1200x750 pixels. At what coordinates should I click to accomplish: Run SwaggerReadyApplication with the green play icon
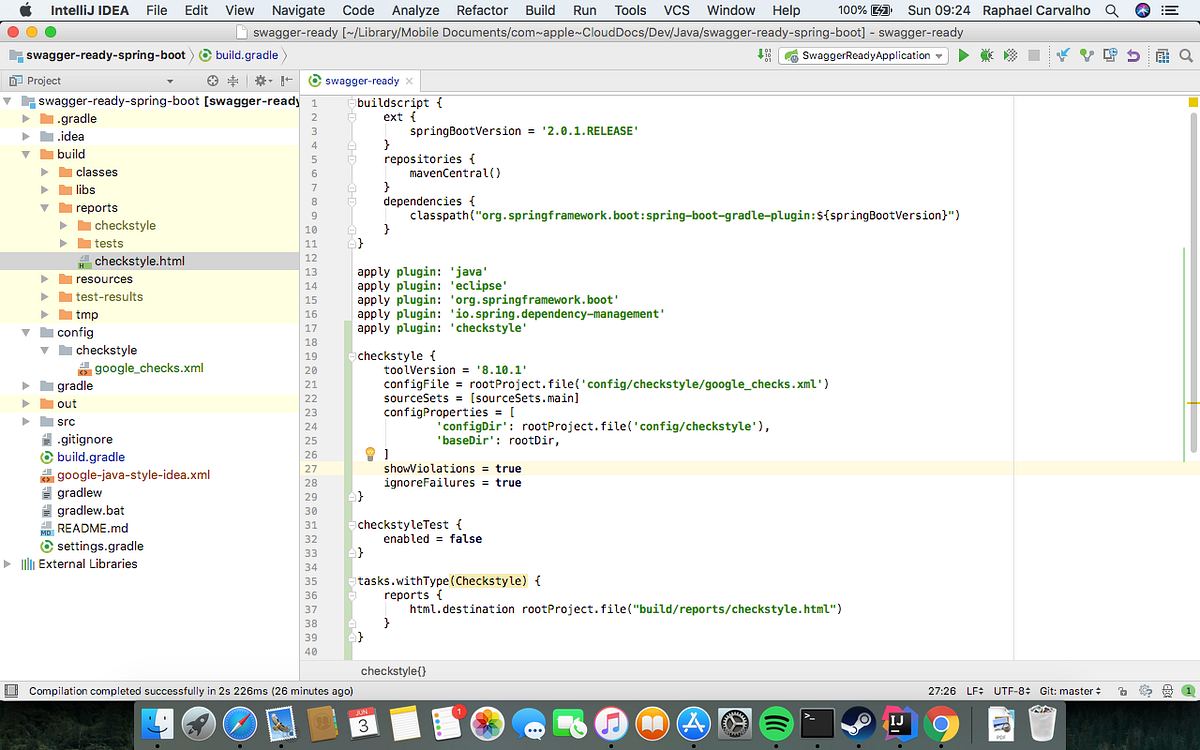pos(964,57)
